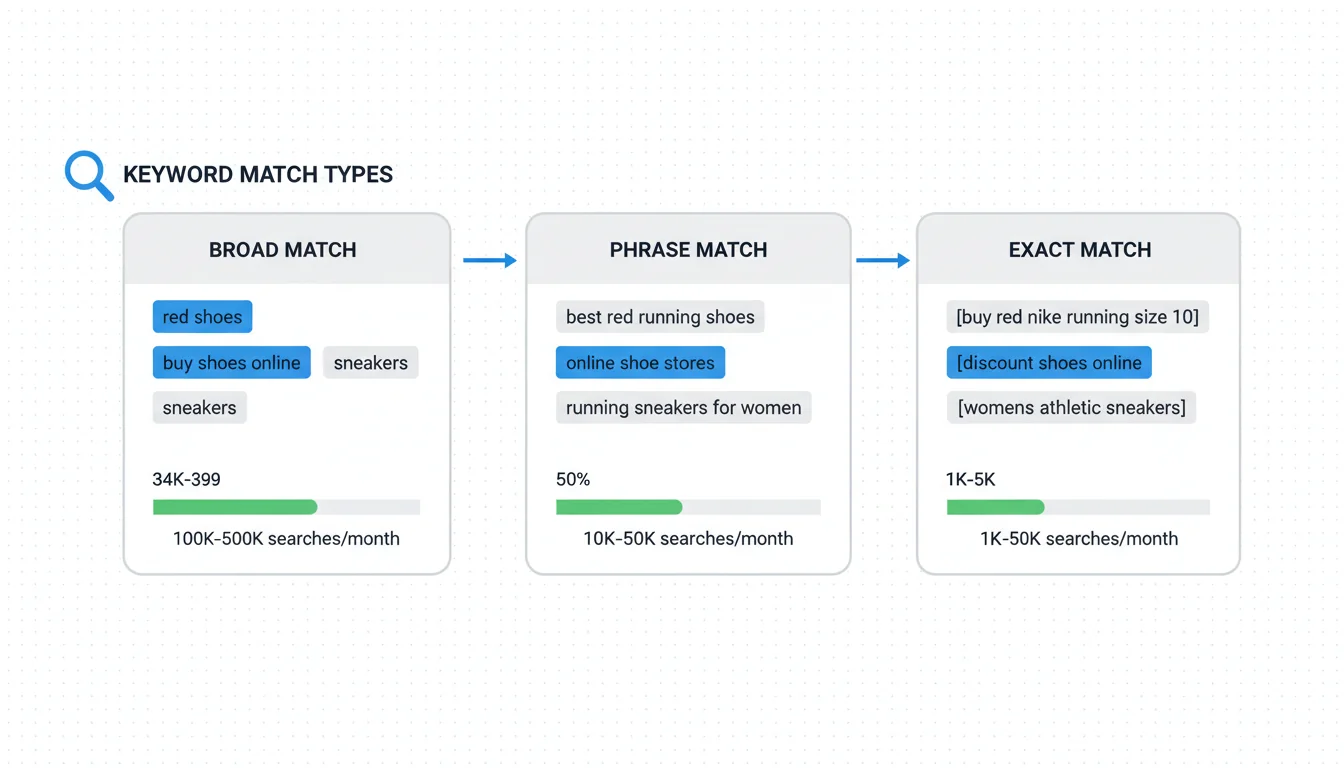Toggle the 'online shoe stores' keyword chip
1344x768 pixels.
640,363
